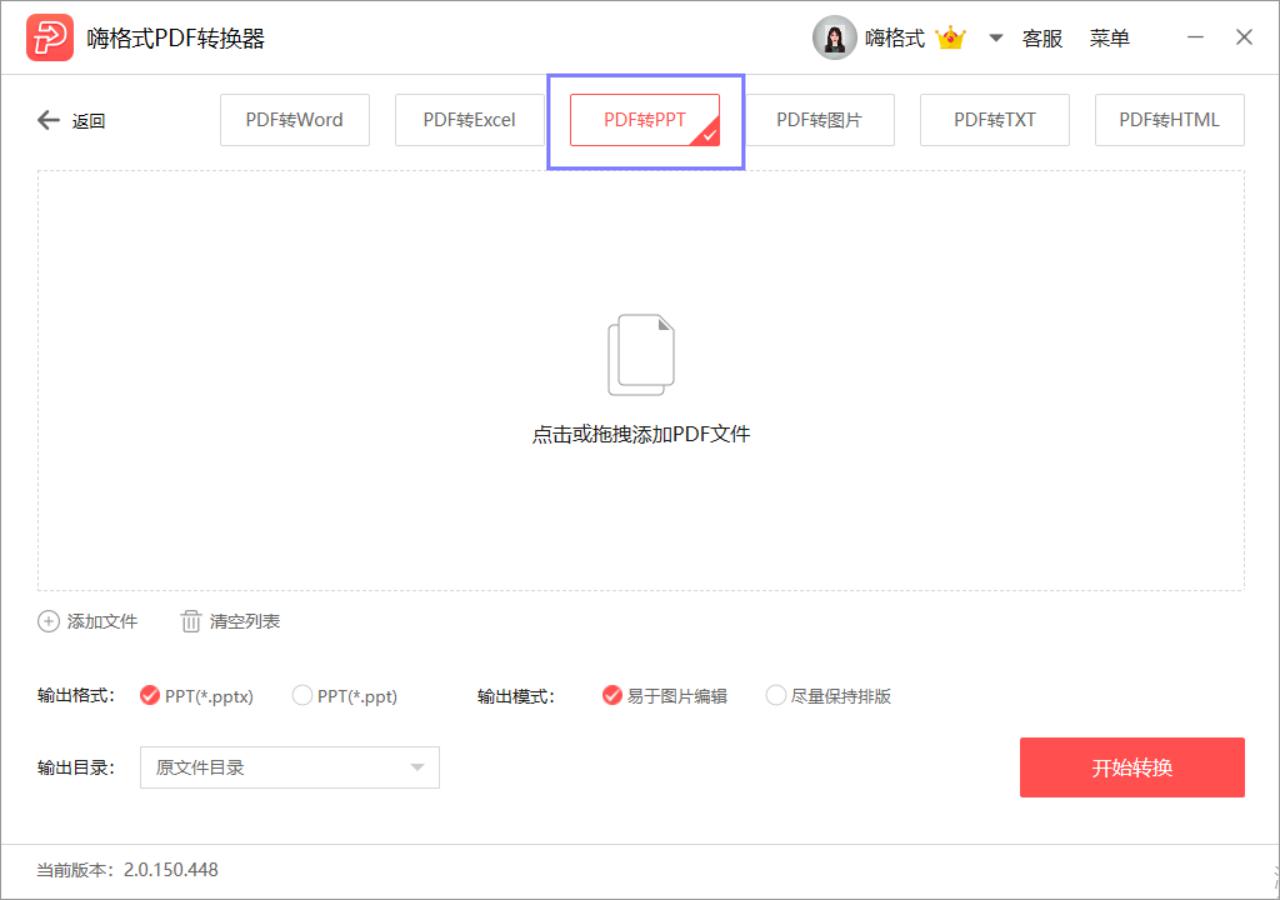Select PPT(*.pptx) output format
This screenshot has height=900, width=1280.
(x=197, y=696)
